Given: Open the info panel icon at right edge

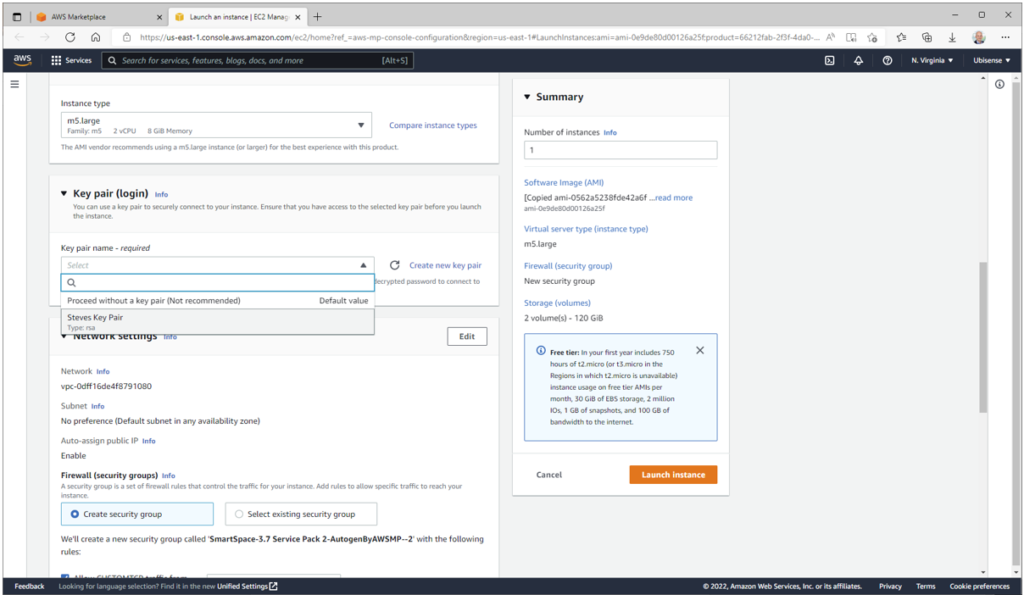Looking at the screenshot, I should (999, 84).
